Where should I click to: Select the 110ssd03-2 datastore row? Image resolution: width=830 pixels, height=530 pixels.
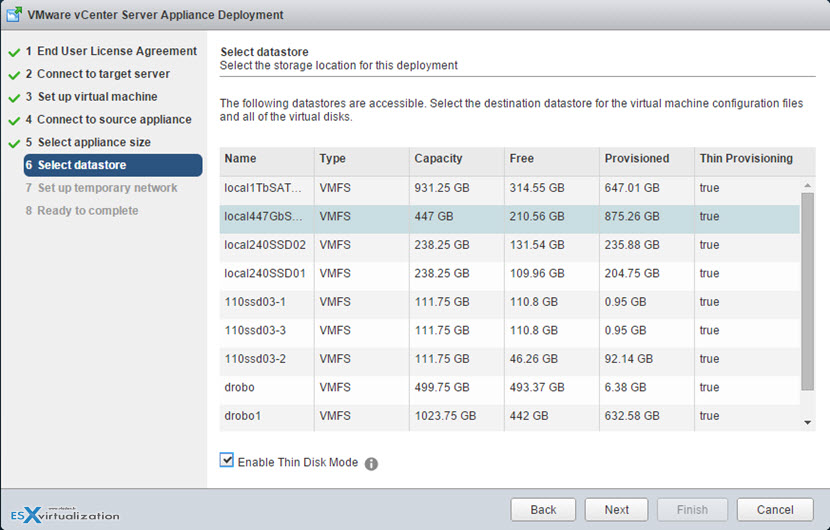point(510,360)
